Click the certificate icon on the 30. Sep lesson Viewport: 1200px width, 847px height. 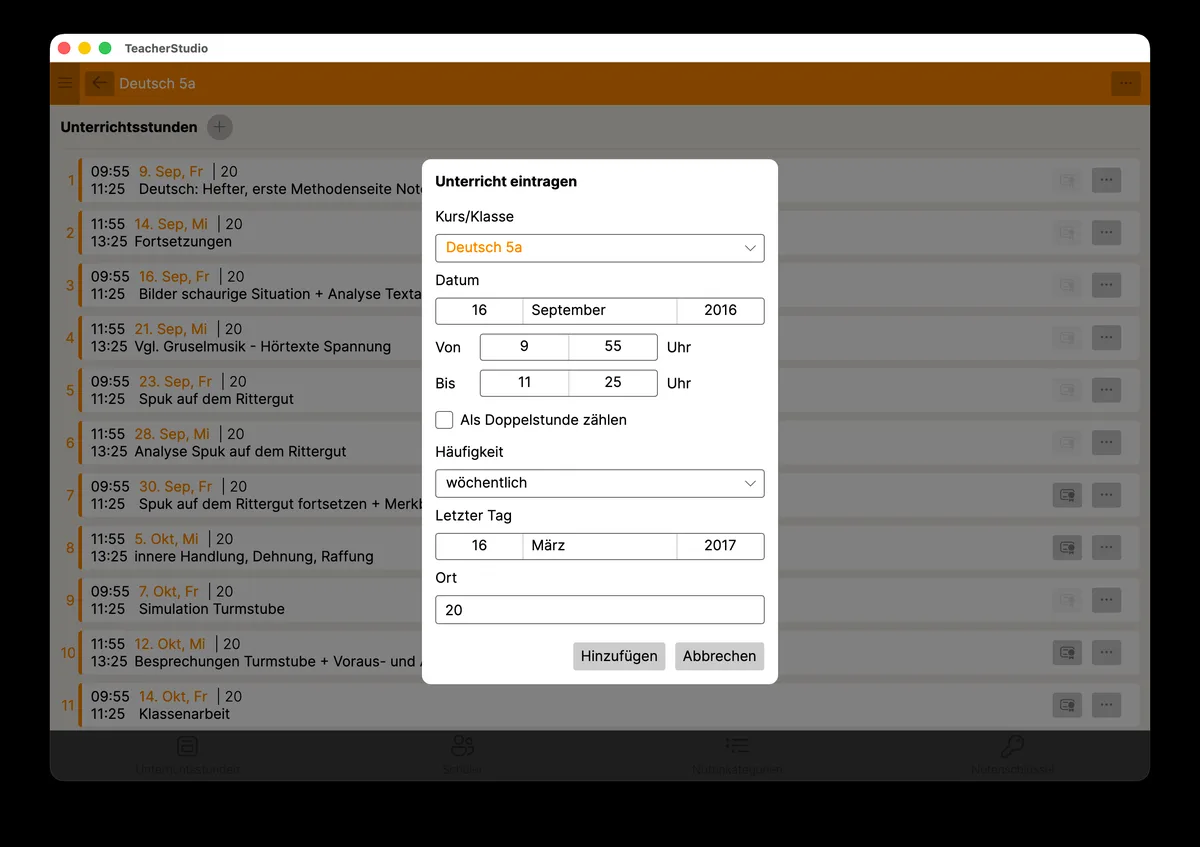tap(1067, 495)
